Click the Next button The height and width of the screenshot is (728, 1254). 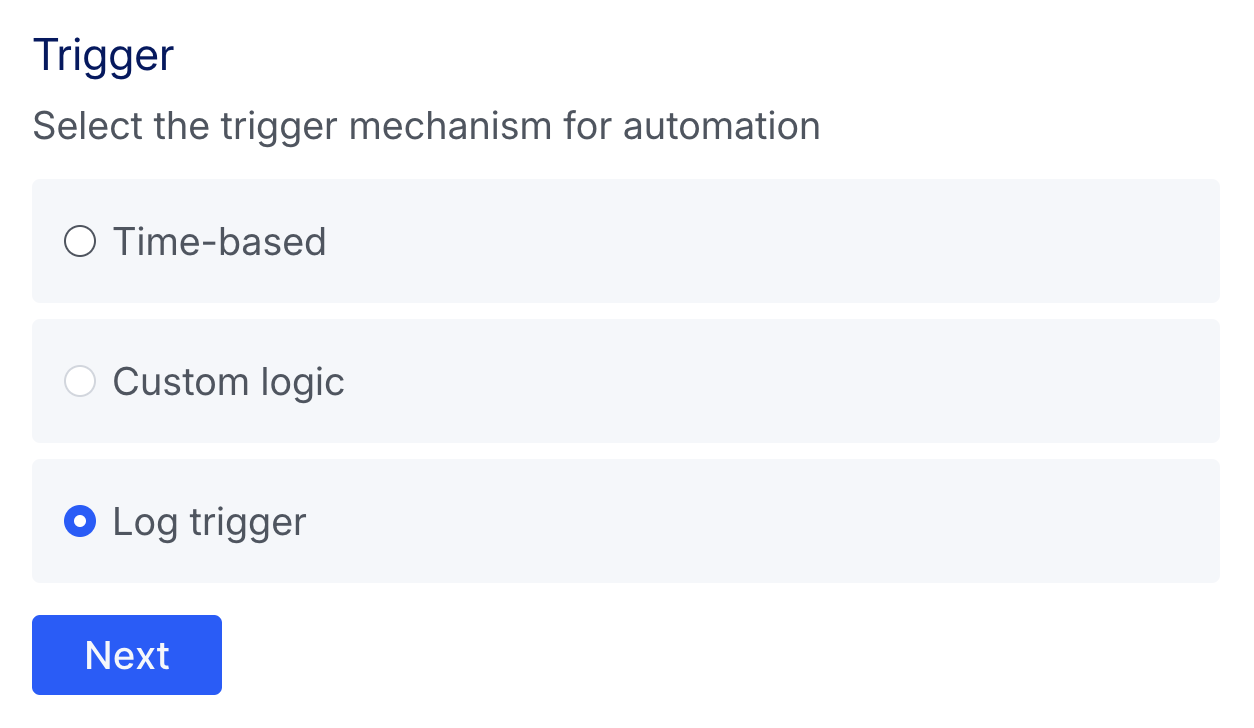127,655
